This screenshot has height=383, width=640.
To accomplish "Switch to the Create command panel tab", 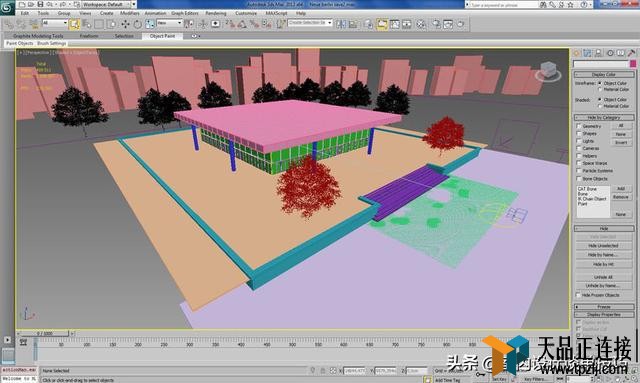I will [x=577, y=53].
